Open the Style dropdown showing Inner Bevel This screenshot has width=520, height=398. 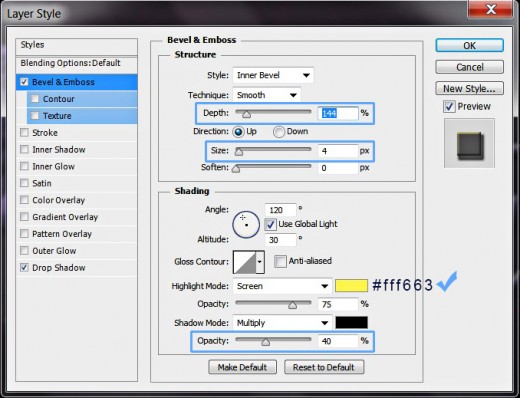tap(273, 75)
